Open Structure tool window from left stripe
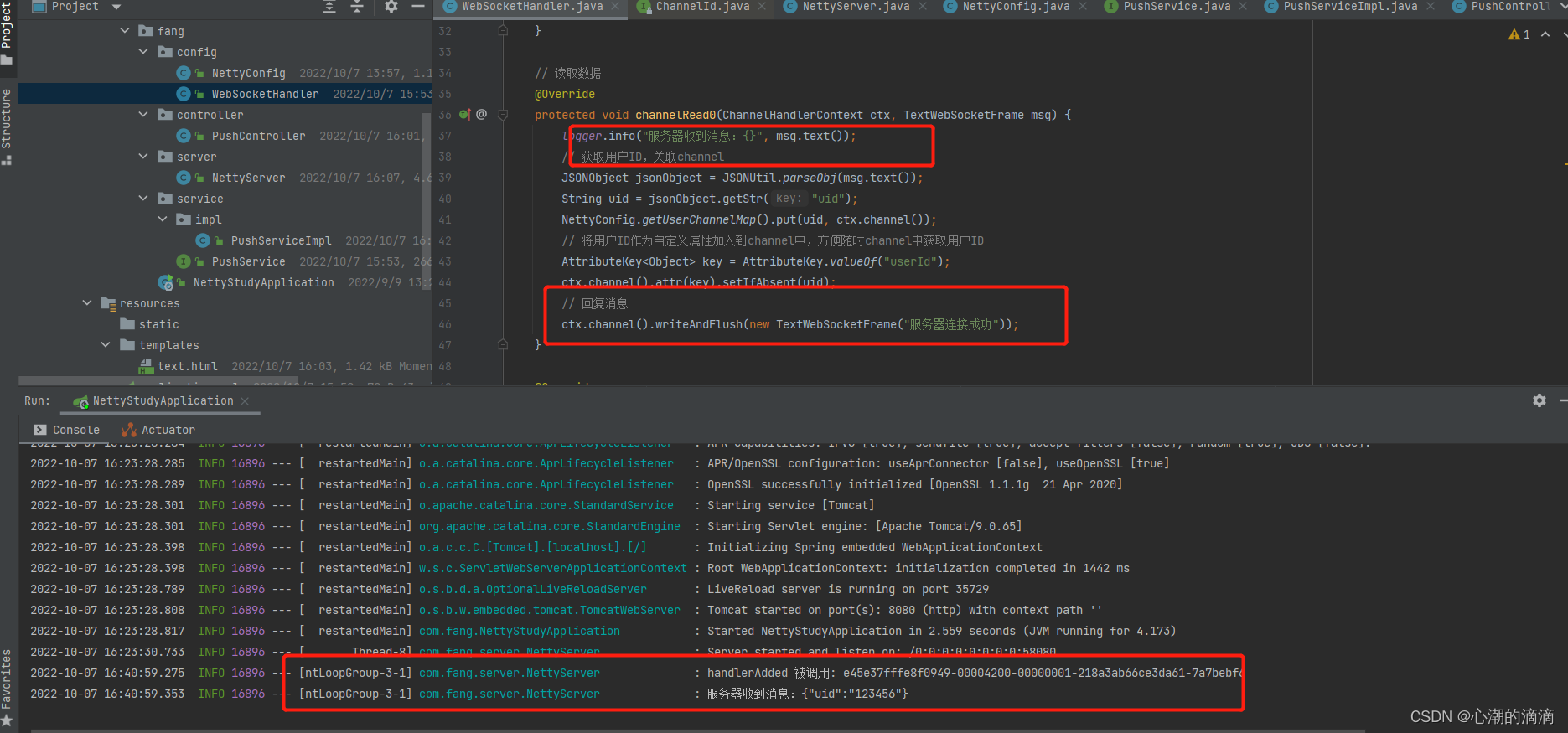Image resolution: width=1568 pixels, height=733 pixels. click(7, 126)
